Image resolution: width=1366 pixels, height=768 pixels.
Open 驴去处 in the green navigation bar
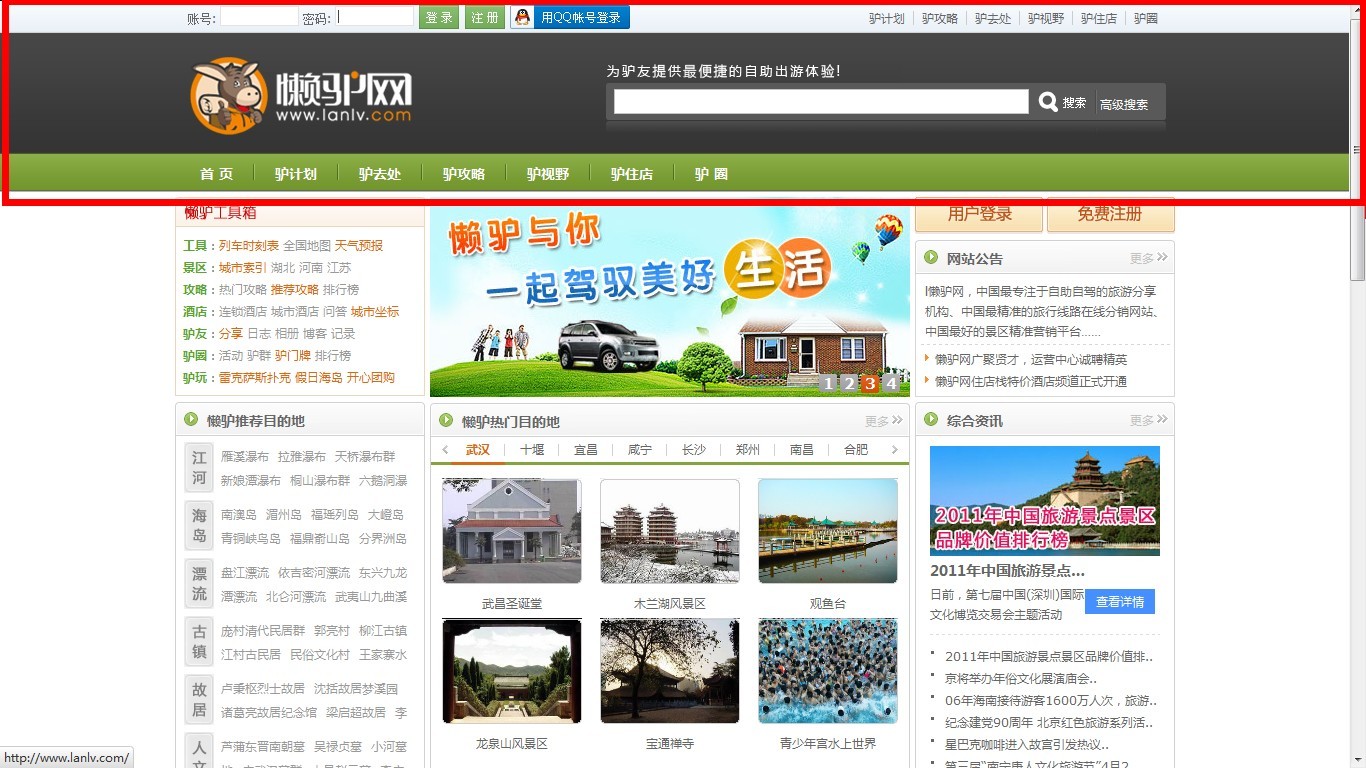[380, 174]
